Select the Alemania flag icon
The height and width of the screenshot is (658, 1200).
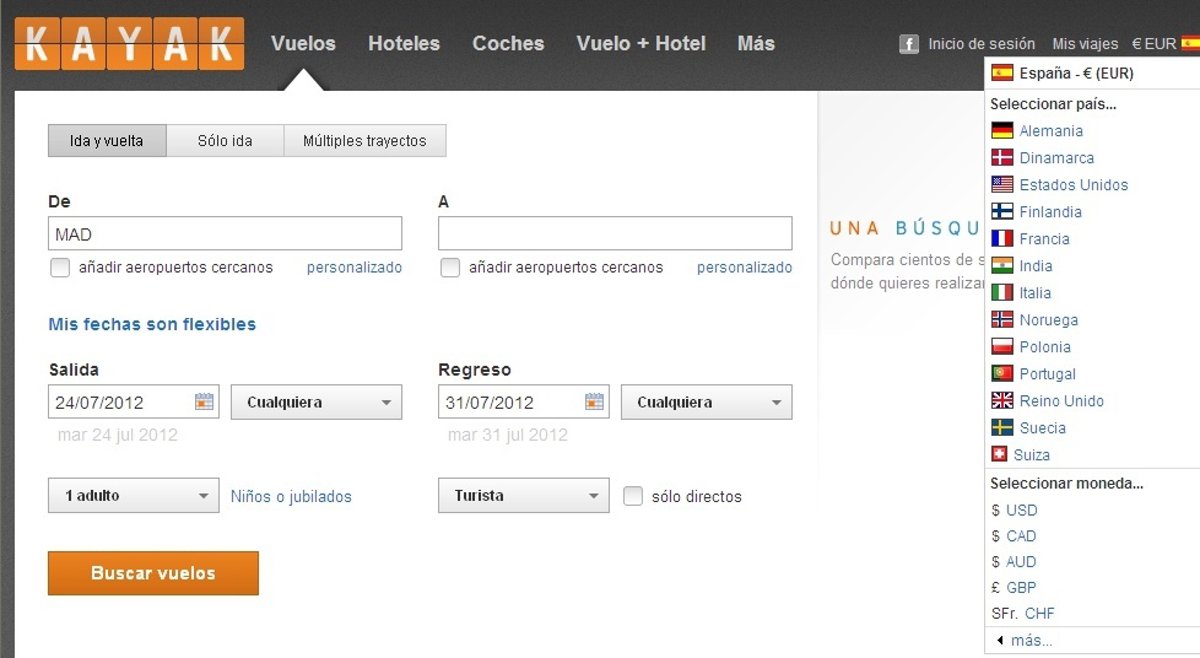(x=1002, y=131)
